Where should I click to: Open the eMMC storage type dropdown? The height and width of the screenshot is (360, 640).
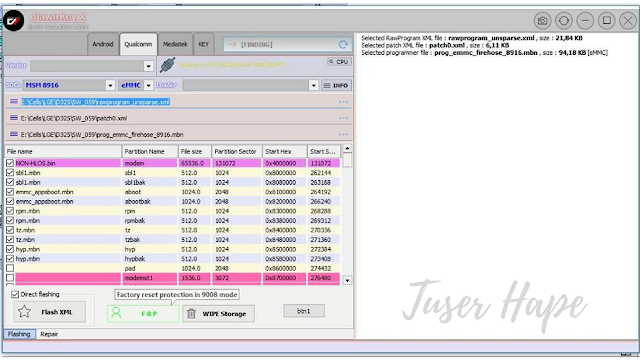coord(149,85)
